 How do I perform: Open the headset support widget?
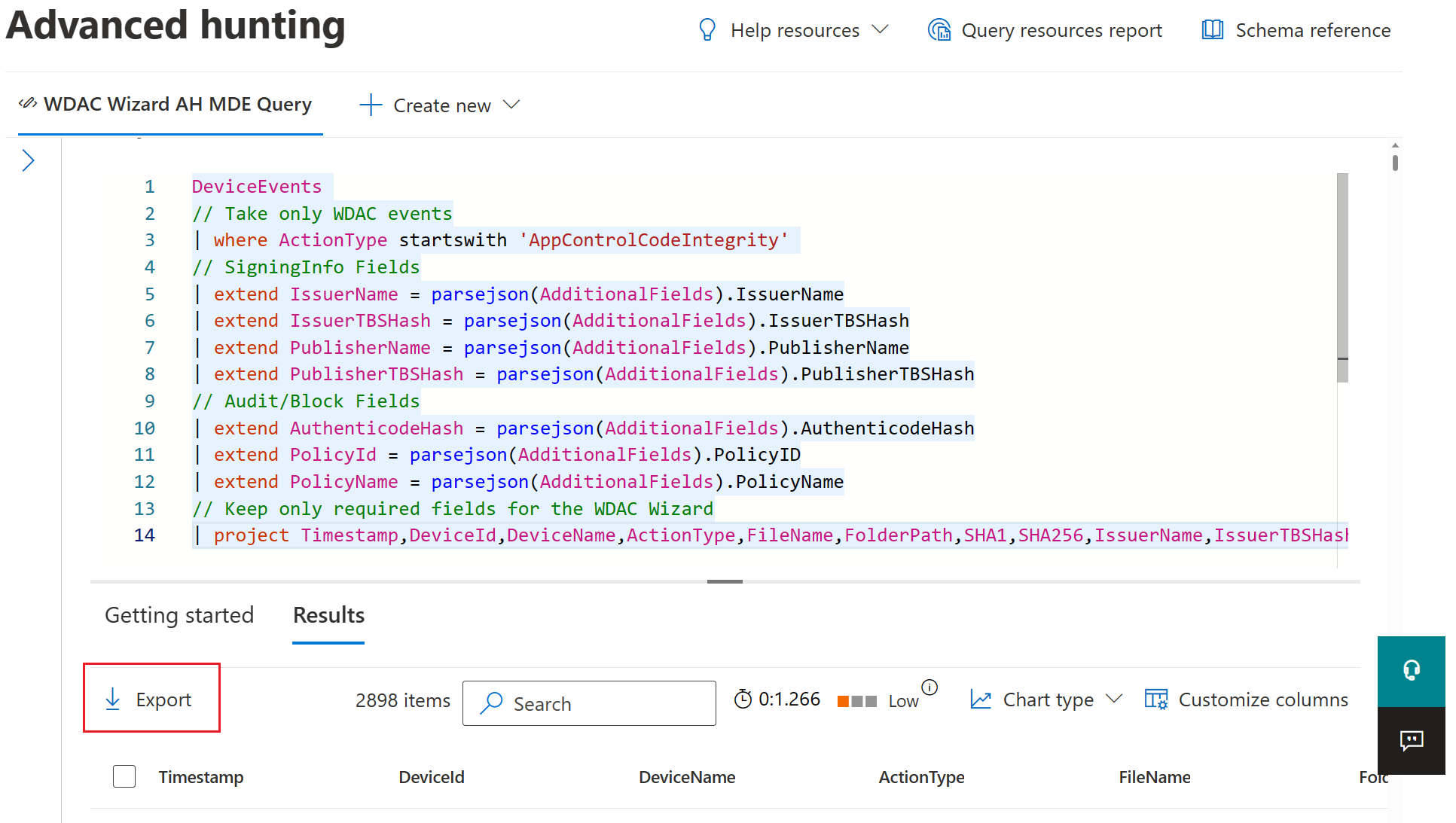[1411, 670]
